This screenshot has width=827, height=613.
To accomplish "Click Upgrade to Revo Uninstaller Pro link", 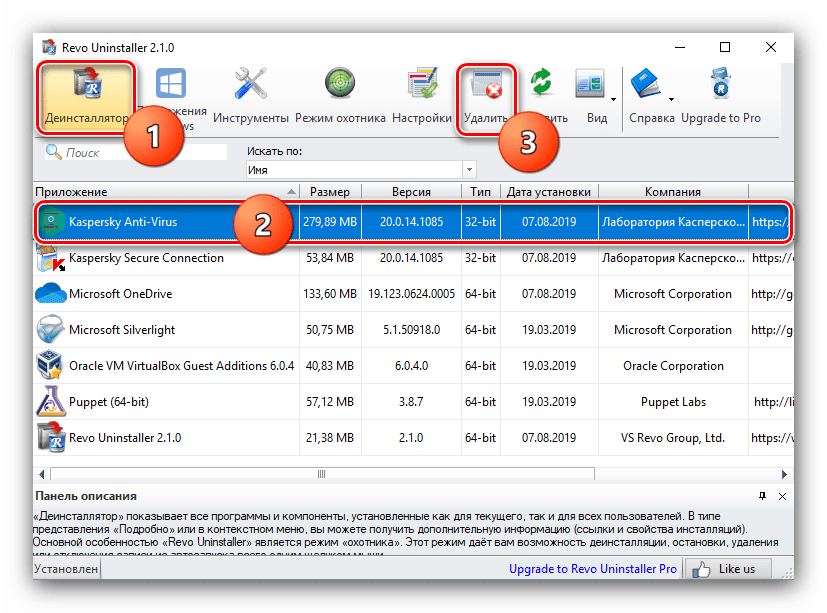I will coord(593,569).
